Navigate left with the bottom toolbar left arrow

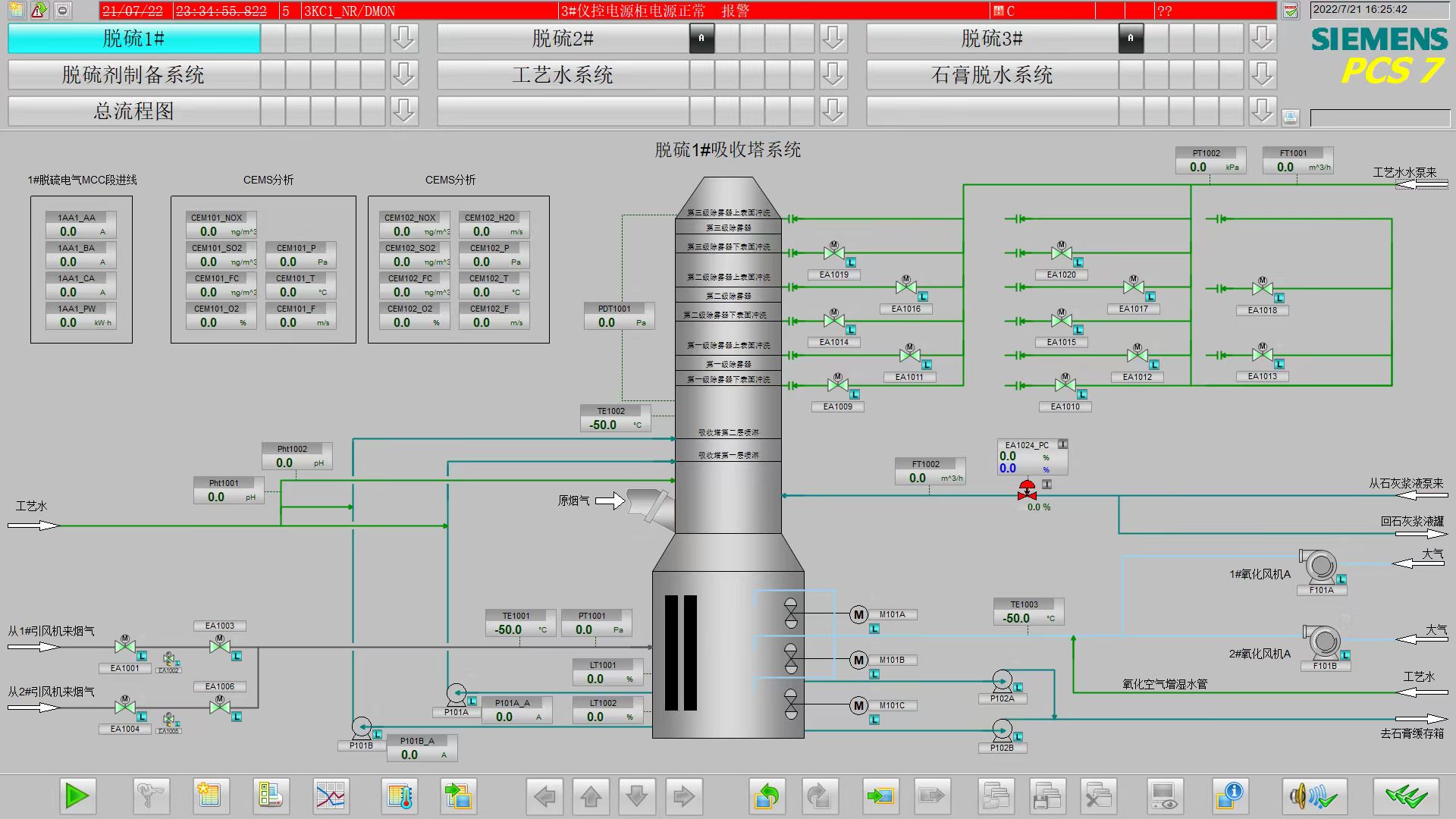(544, 795)
